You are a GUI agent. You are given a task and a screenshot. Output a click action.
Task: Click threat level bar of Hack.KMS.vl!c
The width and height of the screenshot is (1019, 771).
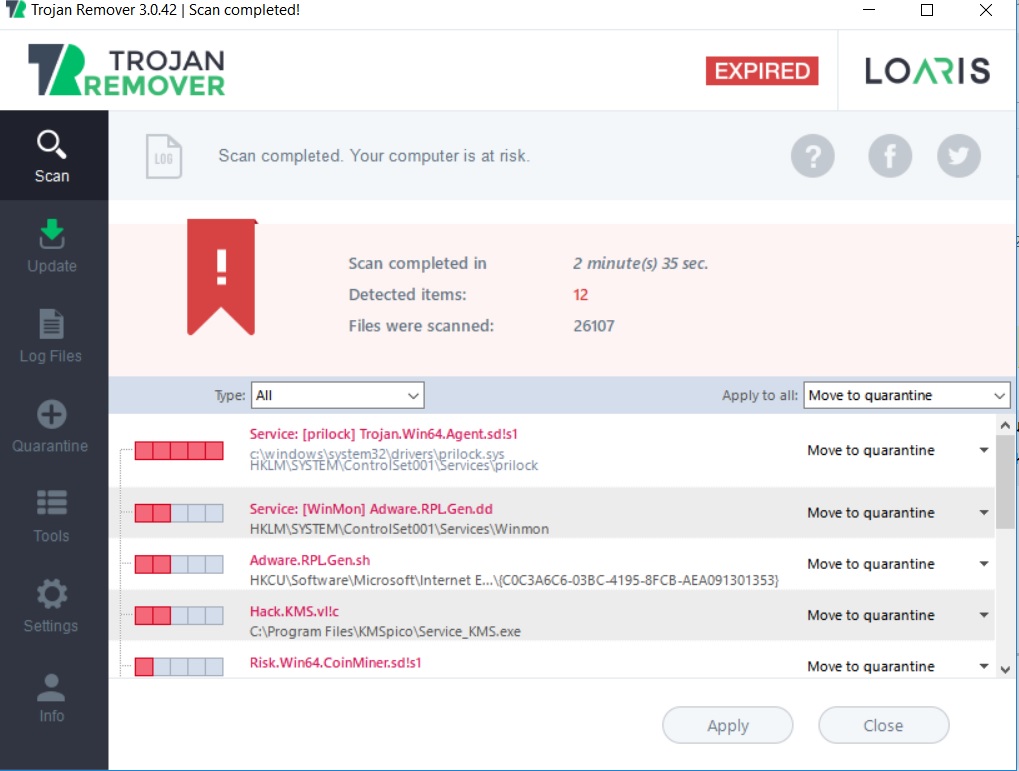pos(179,615)
